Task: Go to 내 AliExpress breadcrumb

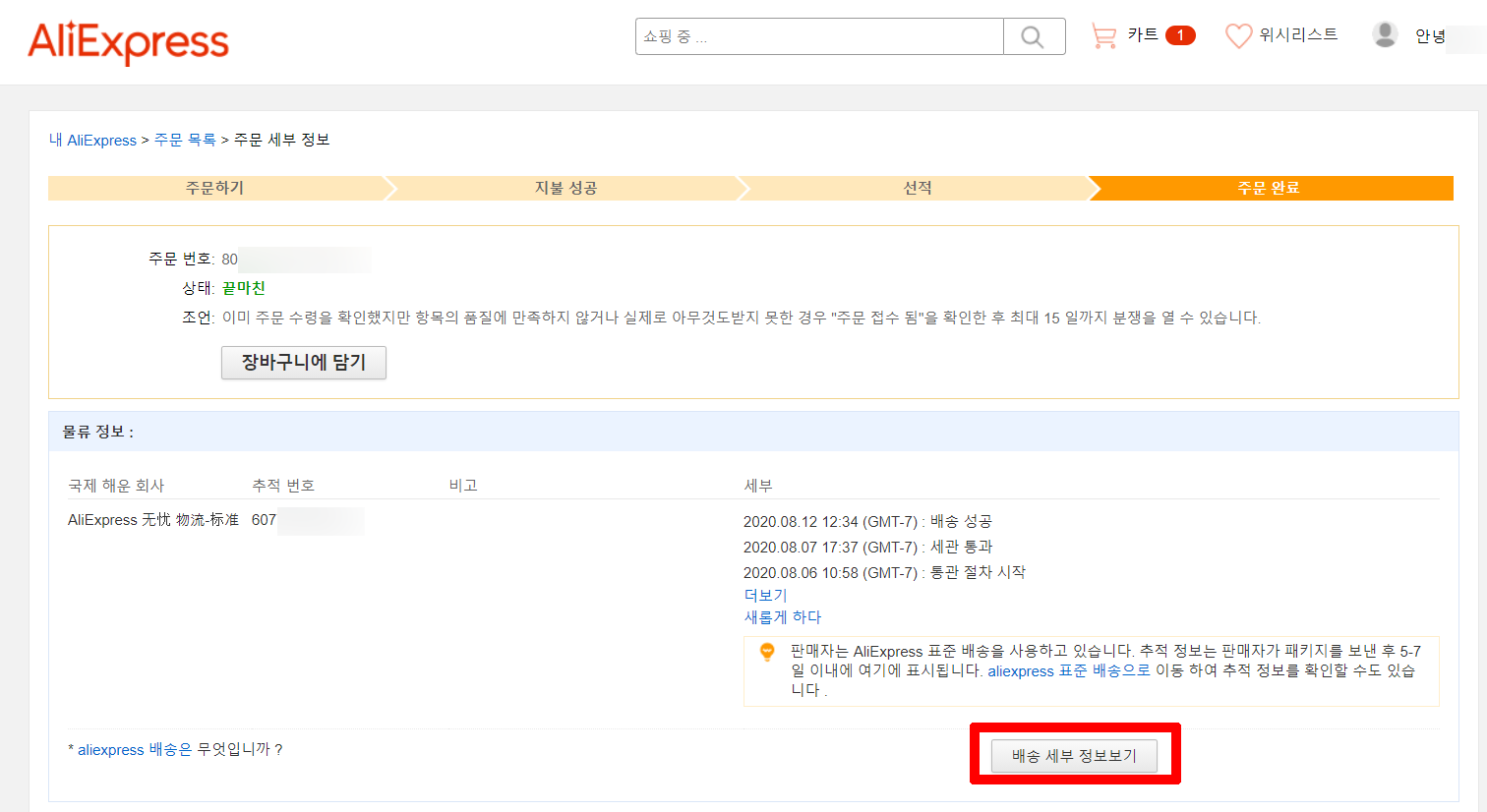Action: point(93,141)
